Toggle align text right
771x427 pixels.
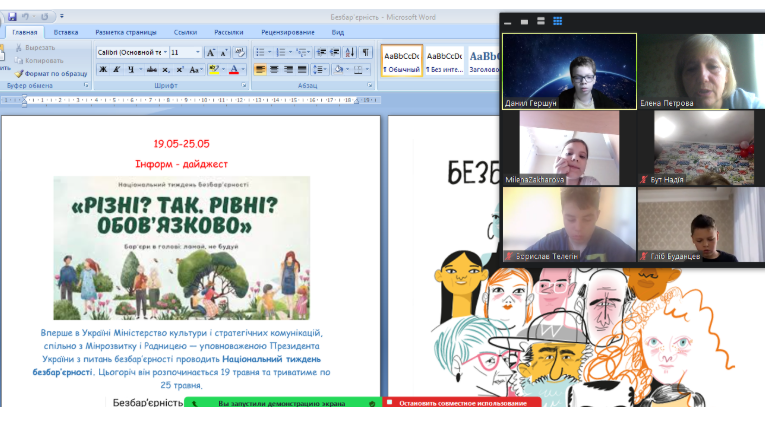288,70
